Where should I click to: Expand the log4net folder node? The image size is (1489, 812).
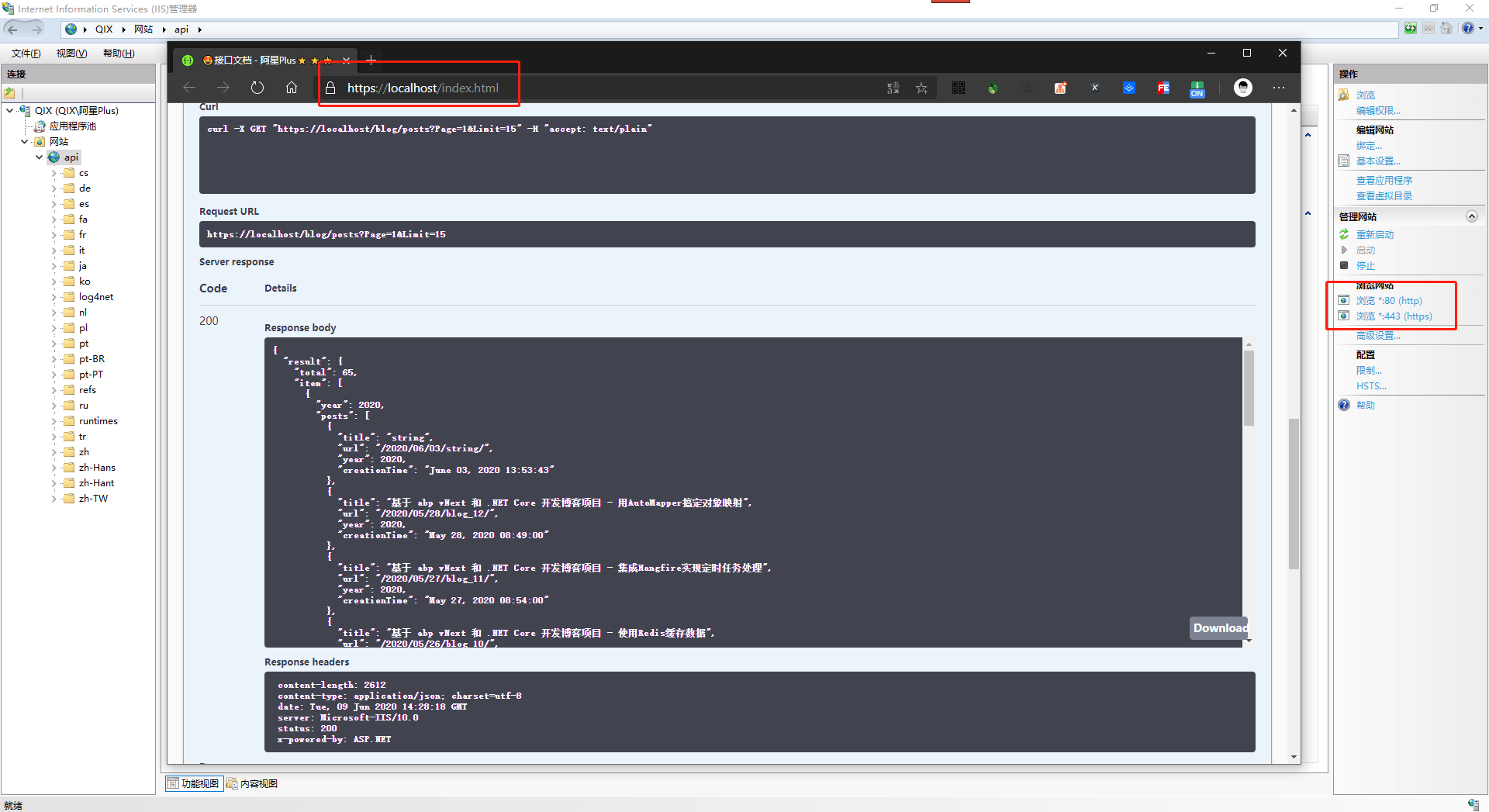pyautogui.click(x=54, y=297)
